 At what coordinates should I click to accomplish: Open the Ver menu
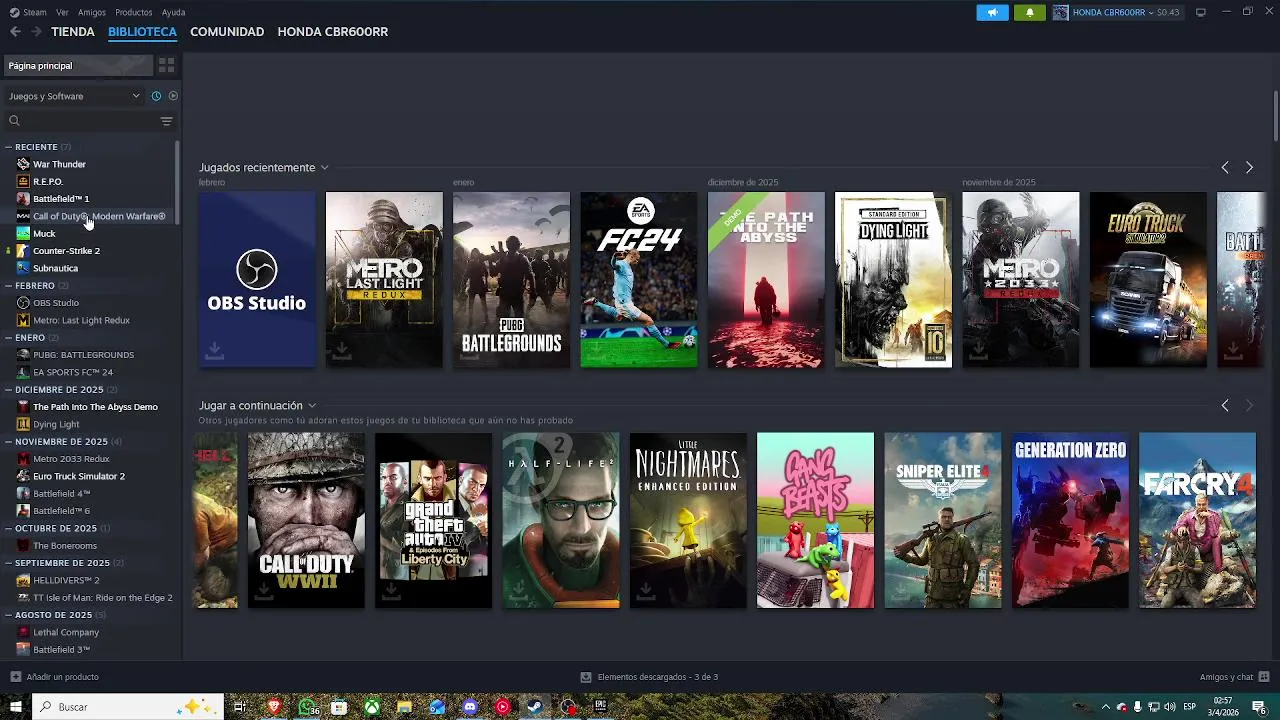coord(62,12)
